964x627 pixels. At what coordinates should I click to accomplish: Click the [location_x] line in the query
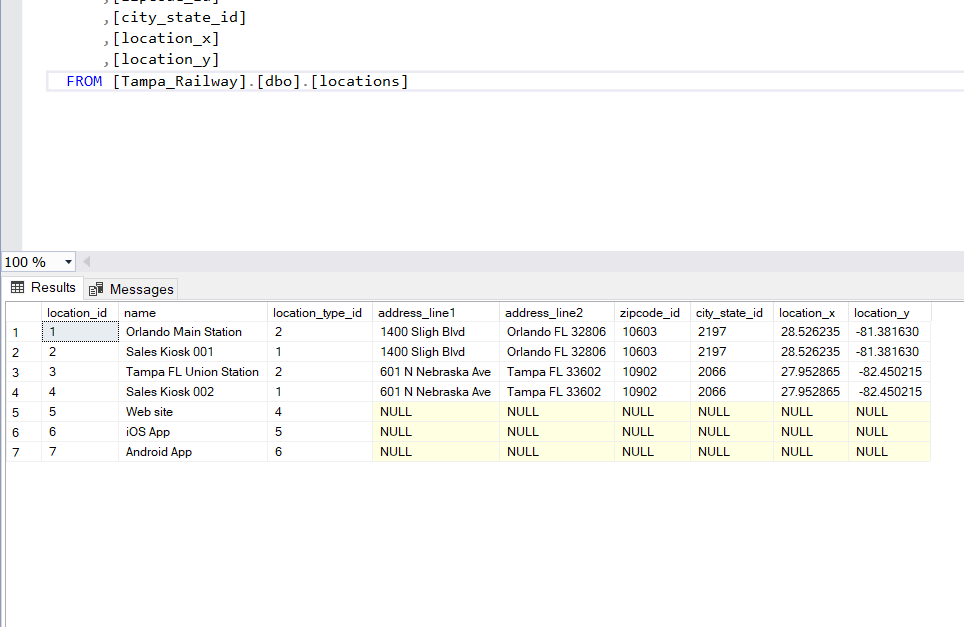point(162,38)
